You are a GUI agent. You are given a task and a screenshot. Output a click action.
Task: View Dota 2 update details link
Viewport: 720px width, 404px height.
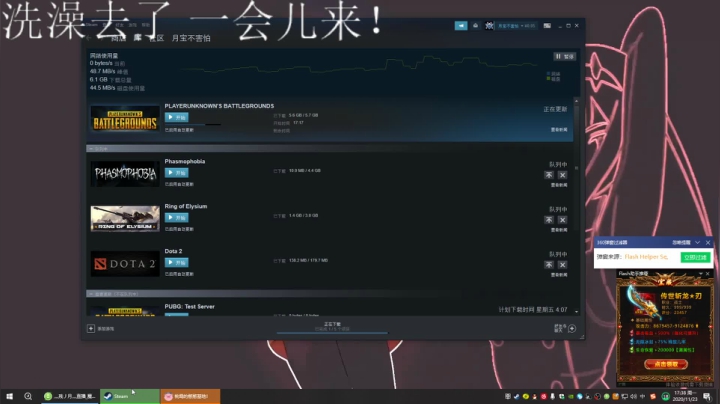click(x=559, y=275)
